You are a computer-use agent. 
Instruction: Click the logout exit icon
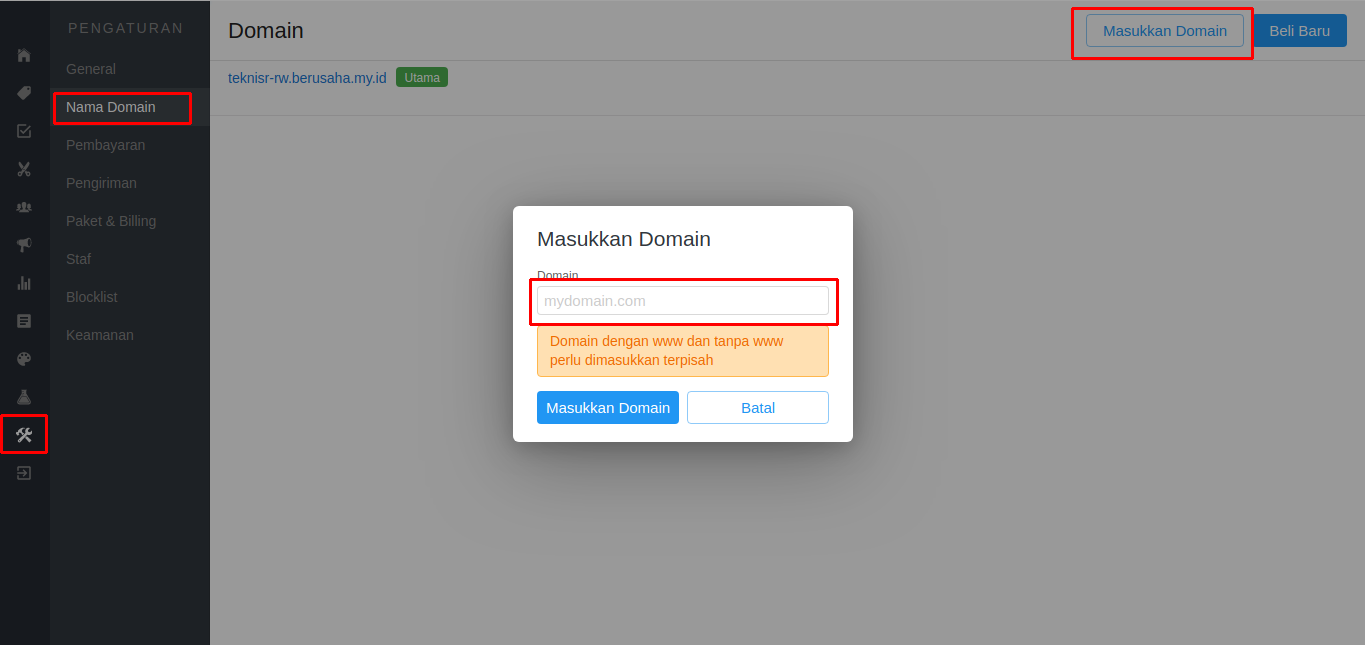[24, 473]
